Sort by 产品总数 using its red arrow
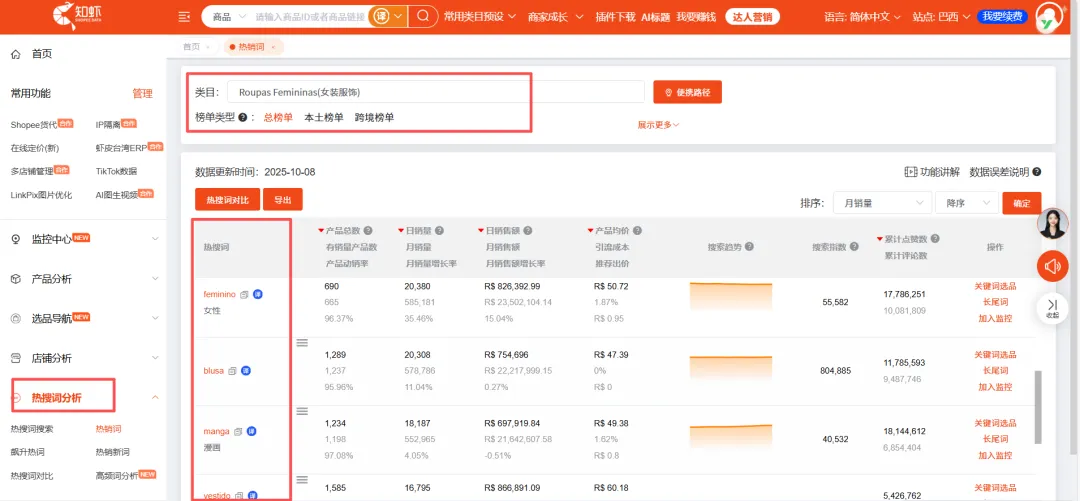This screenshot has height=501, width=1080. coord(321,231)
